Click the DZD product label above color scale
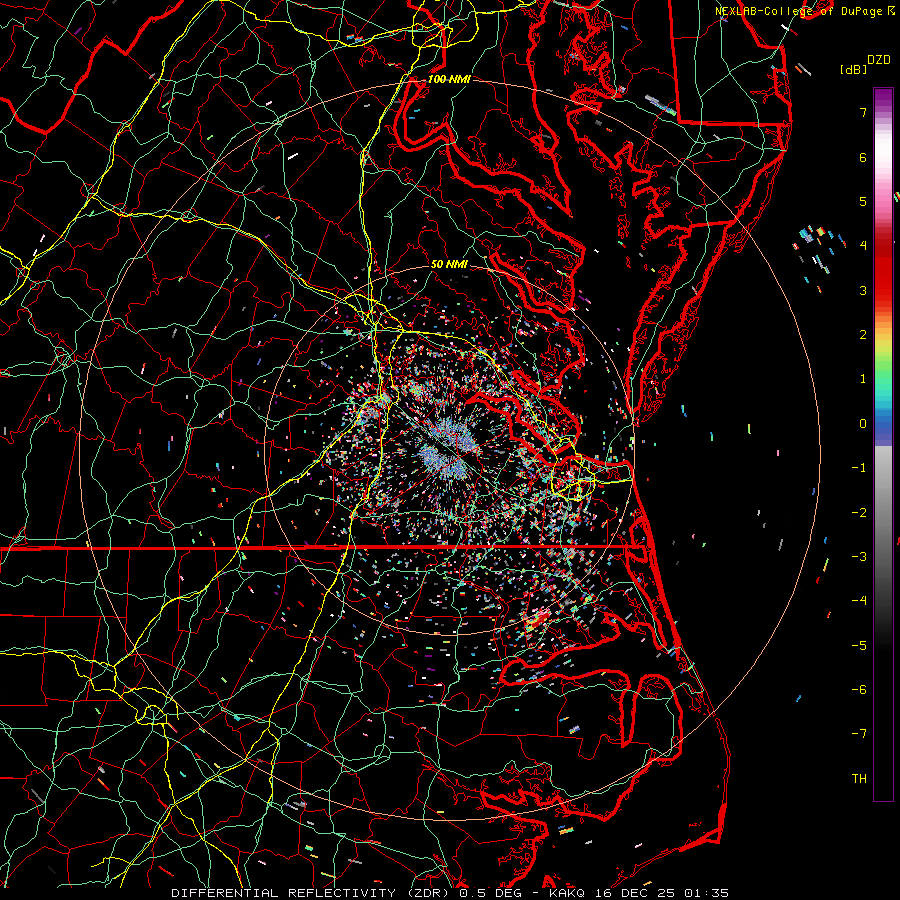This screenshot has height=900, width=900. 878,59
